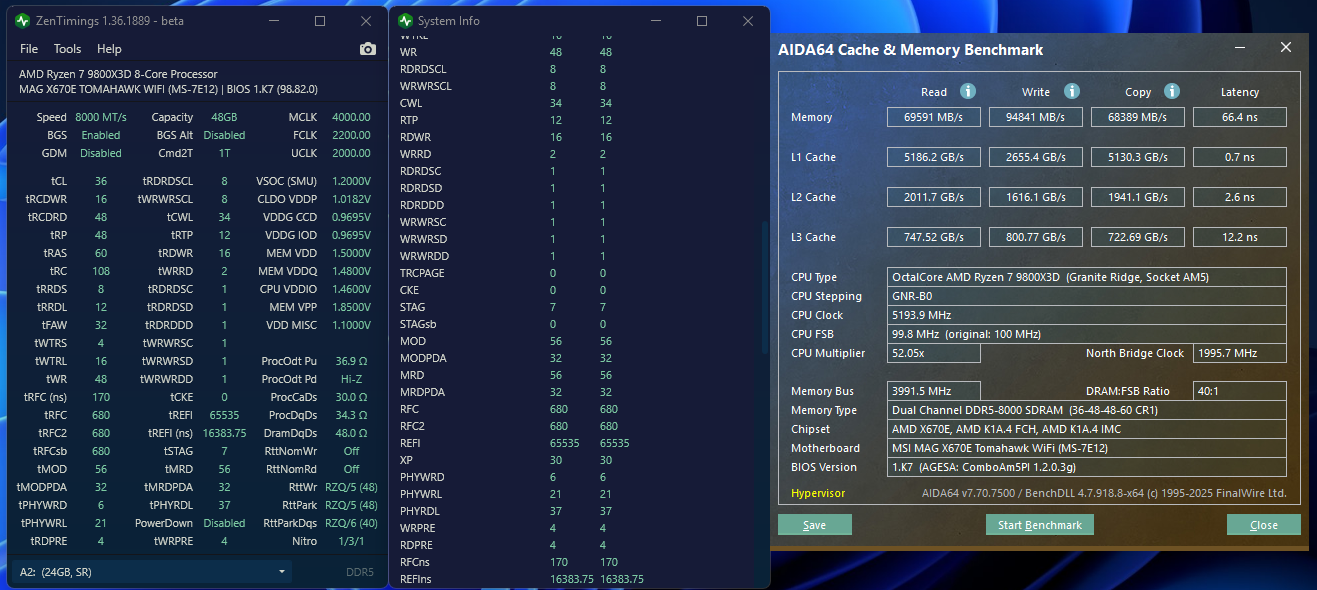Click the Memory Read value 69591 MB/s
The image size is (1317, 590).
coord(934,117)
